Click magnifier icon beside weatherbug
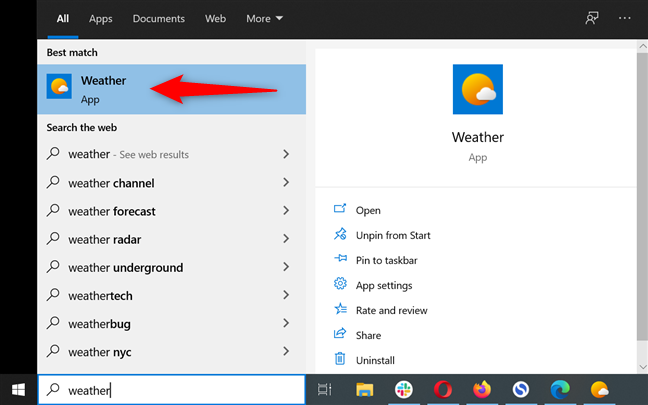 (x=53, y=323)
